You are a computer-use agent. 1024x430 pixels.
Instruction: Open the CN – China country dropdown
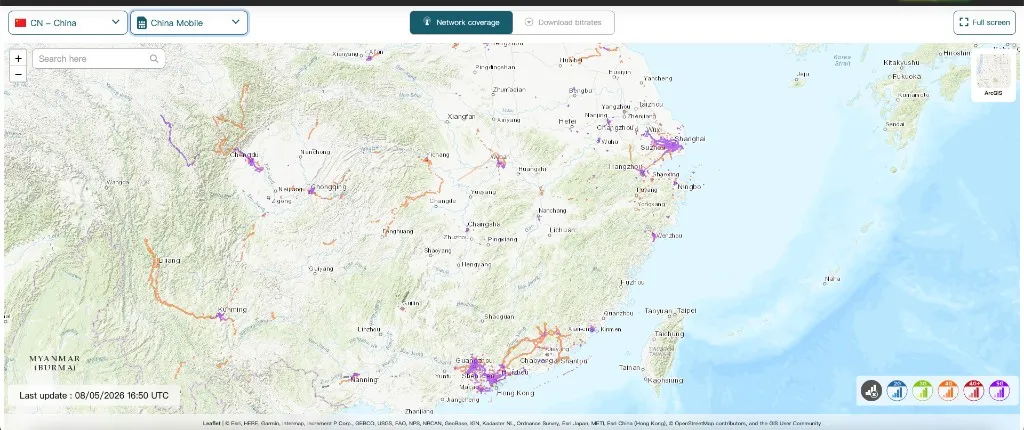[x=68, y=22]
